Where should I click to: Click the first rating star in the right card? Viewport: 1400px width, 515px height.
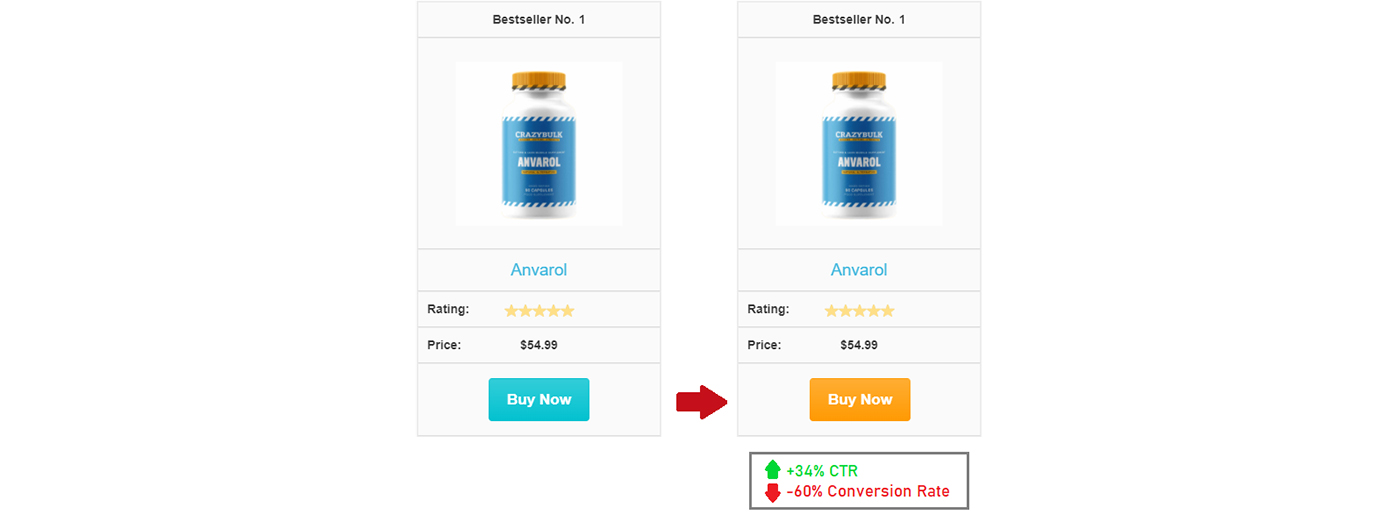831,311
